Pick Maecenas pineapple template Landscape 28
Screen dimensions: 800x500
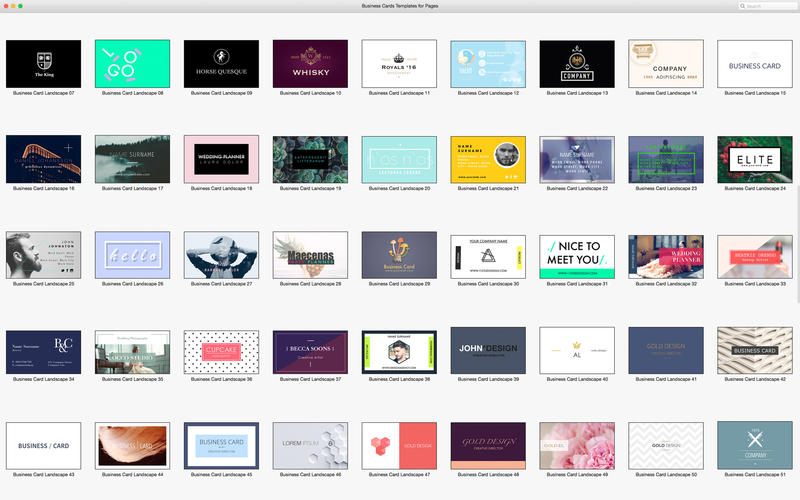[310, 255]
